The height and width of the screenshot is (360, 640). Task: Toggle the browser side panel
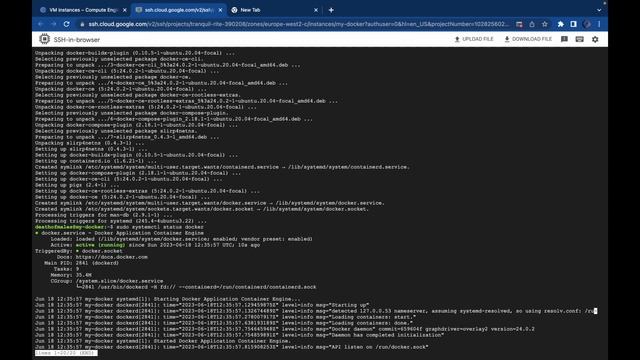tap(573, 24)
